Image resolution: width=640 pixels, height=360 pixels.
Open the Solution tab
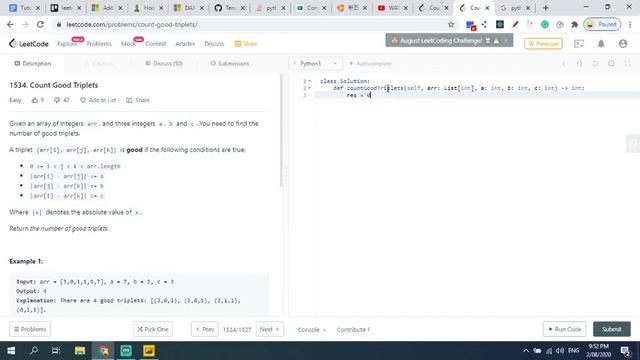pyautogui.click(x=98, y=64)
